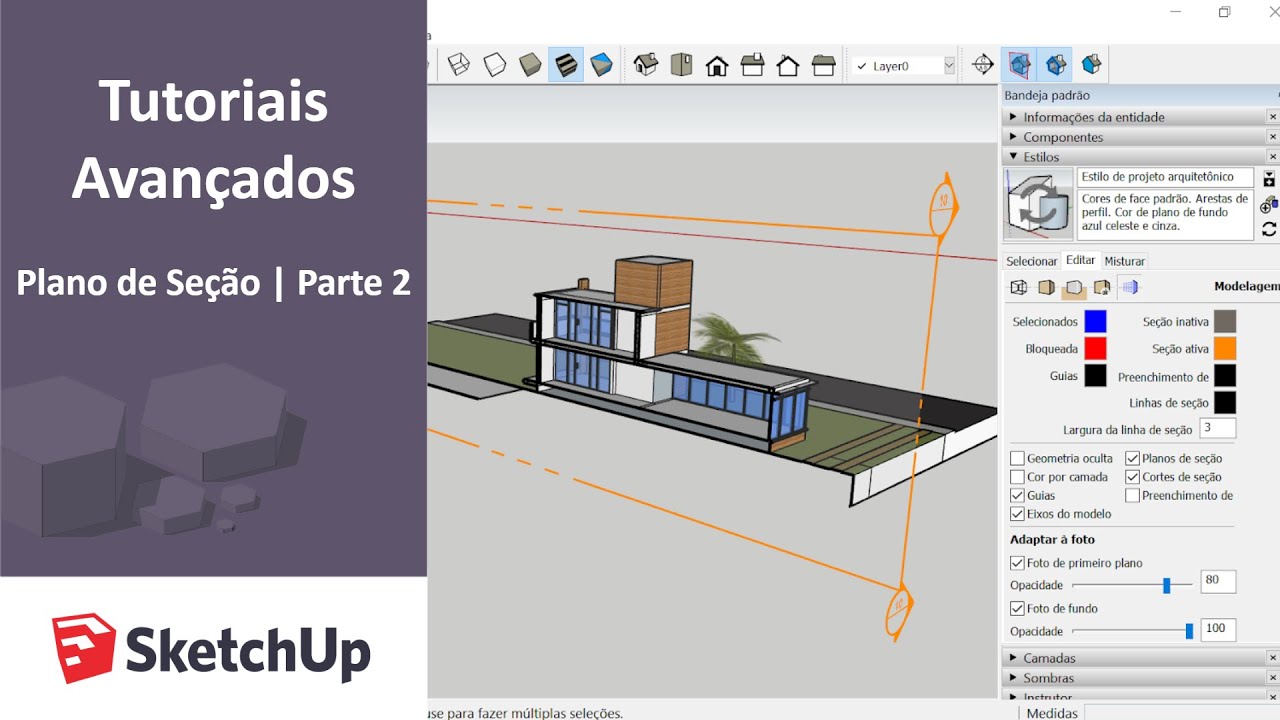Uncheck Foto de fundo checkbox
Screen dimensions: 1280x720
tap(1017, 608)
